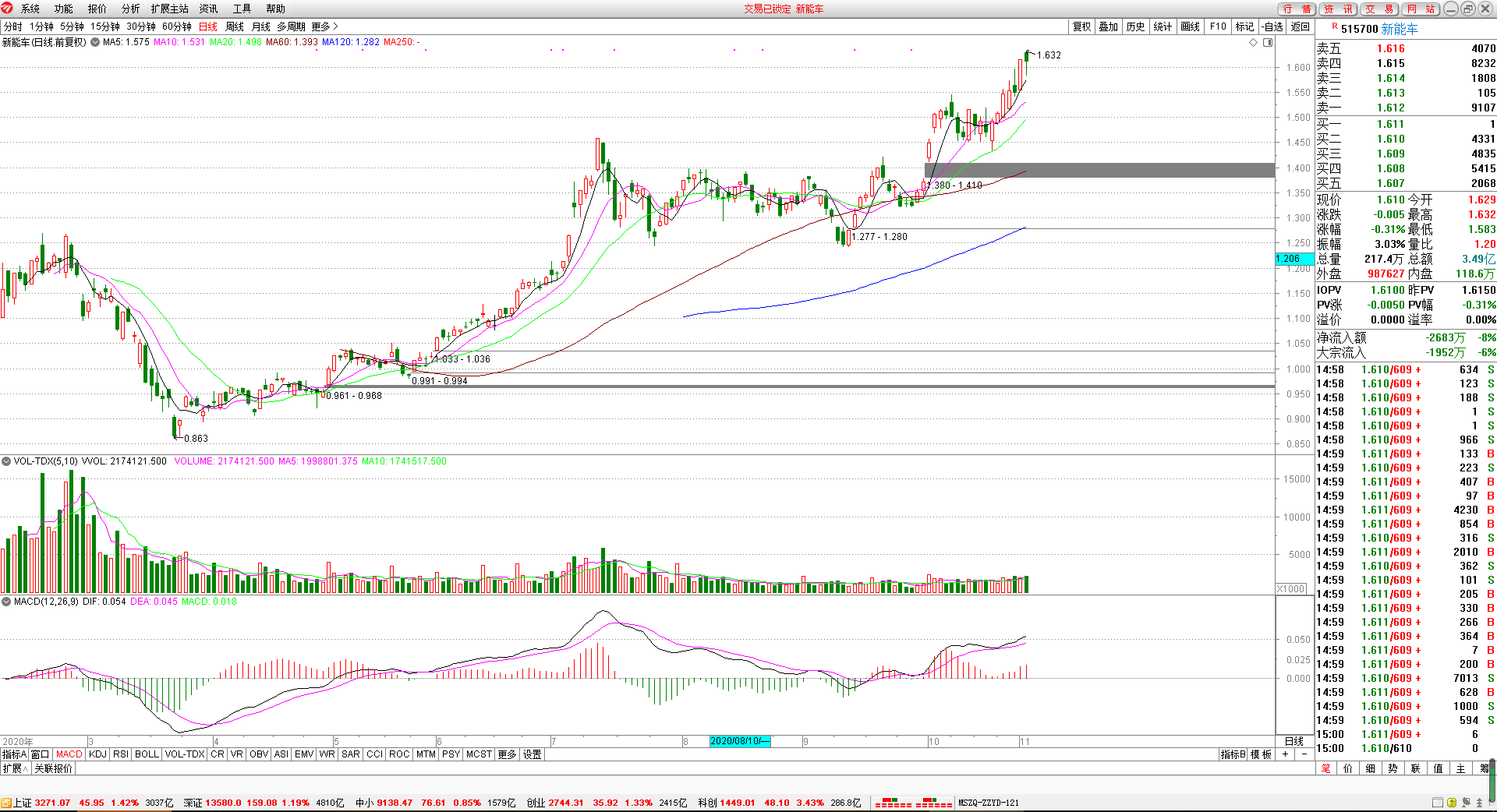Image resolution: width=1497 pixels, height=812 pixels.
Task: Click the minus zoom-out chart button
Action: click(1304, 754)
